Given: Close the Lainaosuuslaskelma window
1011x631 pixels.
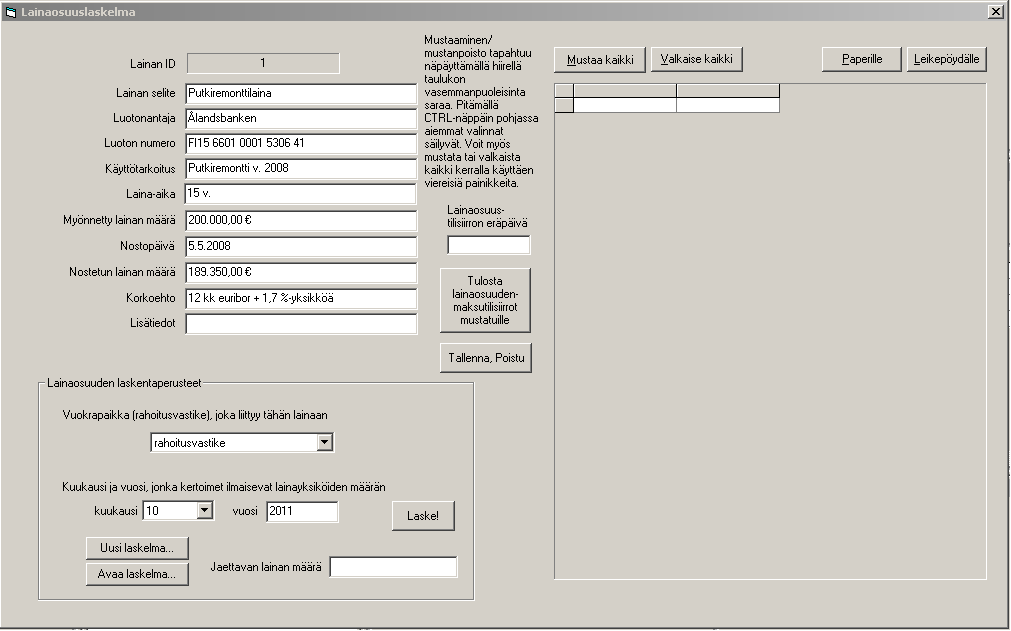Looking at the screenshot, I should click(995, 12).
